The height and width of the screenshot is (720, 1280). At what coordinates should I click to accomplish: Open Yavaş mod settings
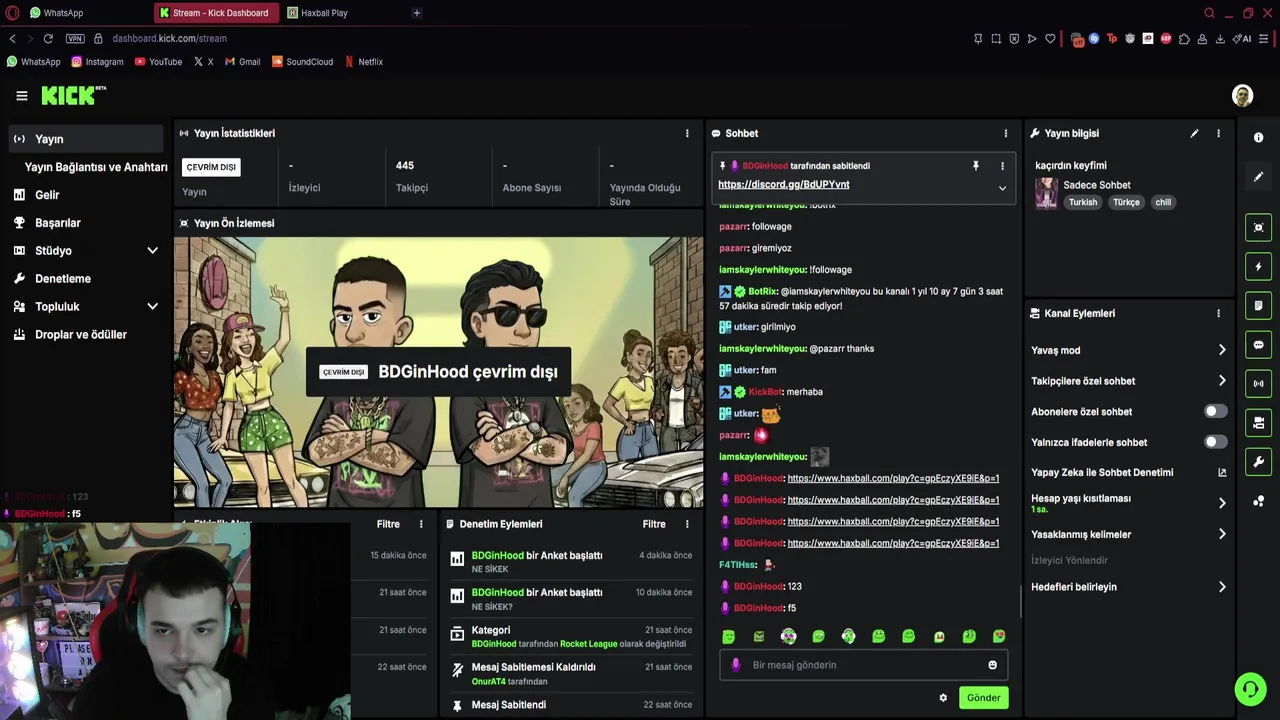click(x=1128, y=350)
